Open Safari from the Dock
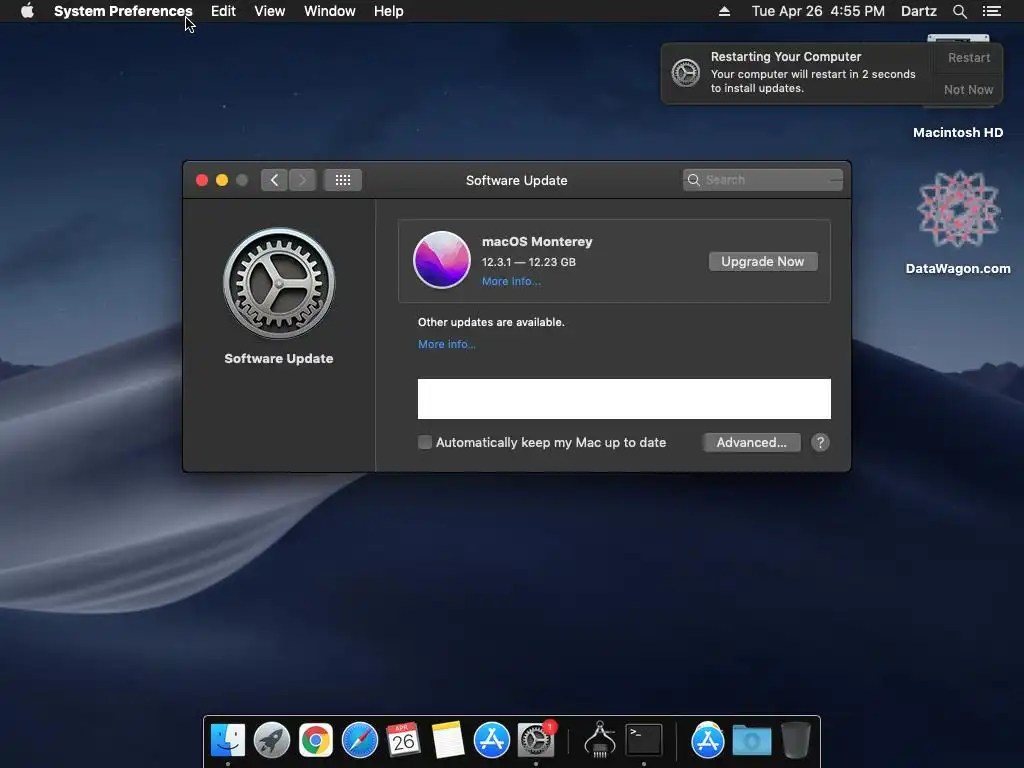This screenshot has height=768, width=1024. click(x=360, y=740)
